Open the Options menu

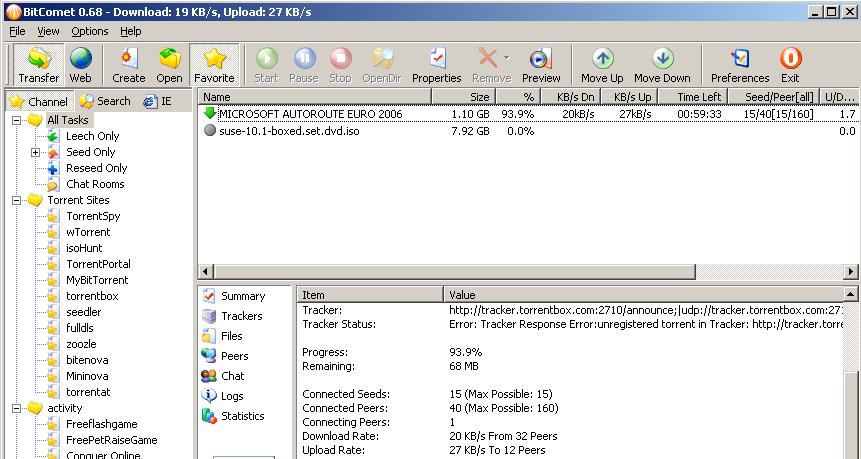[90, 31]
